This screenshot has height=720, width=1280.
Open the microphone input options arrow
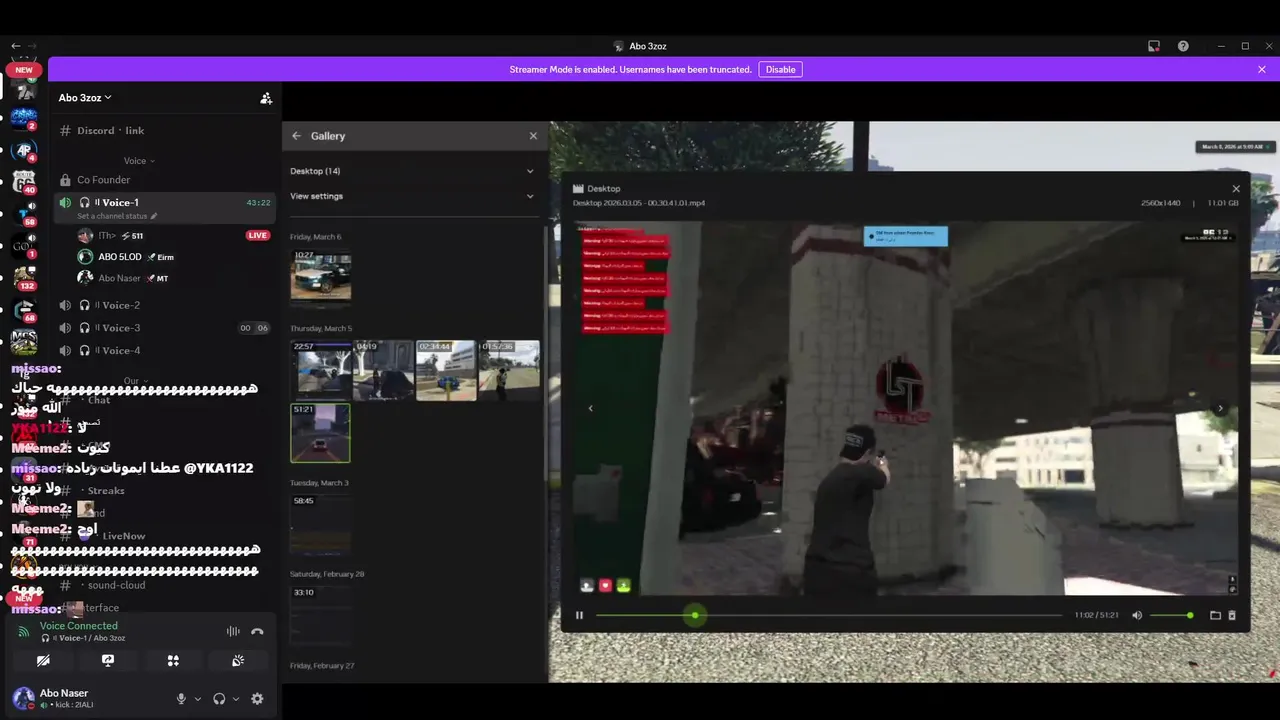[198, 699]
